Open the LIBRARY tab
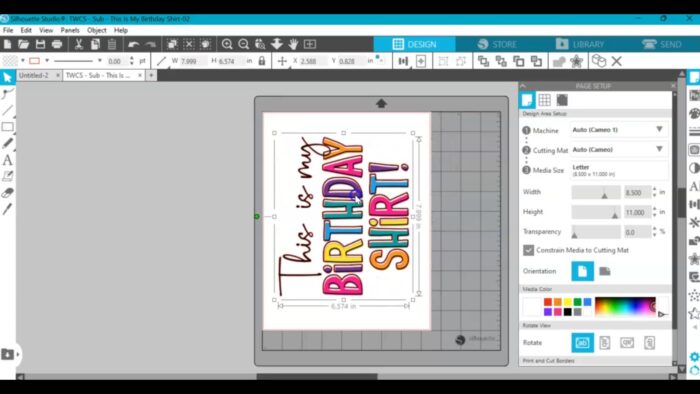Image resolution: width=700 pixels, height=394 pixels. click(579, 44)
